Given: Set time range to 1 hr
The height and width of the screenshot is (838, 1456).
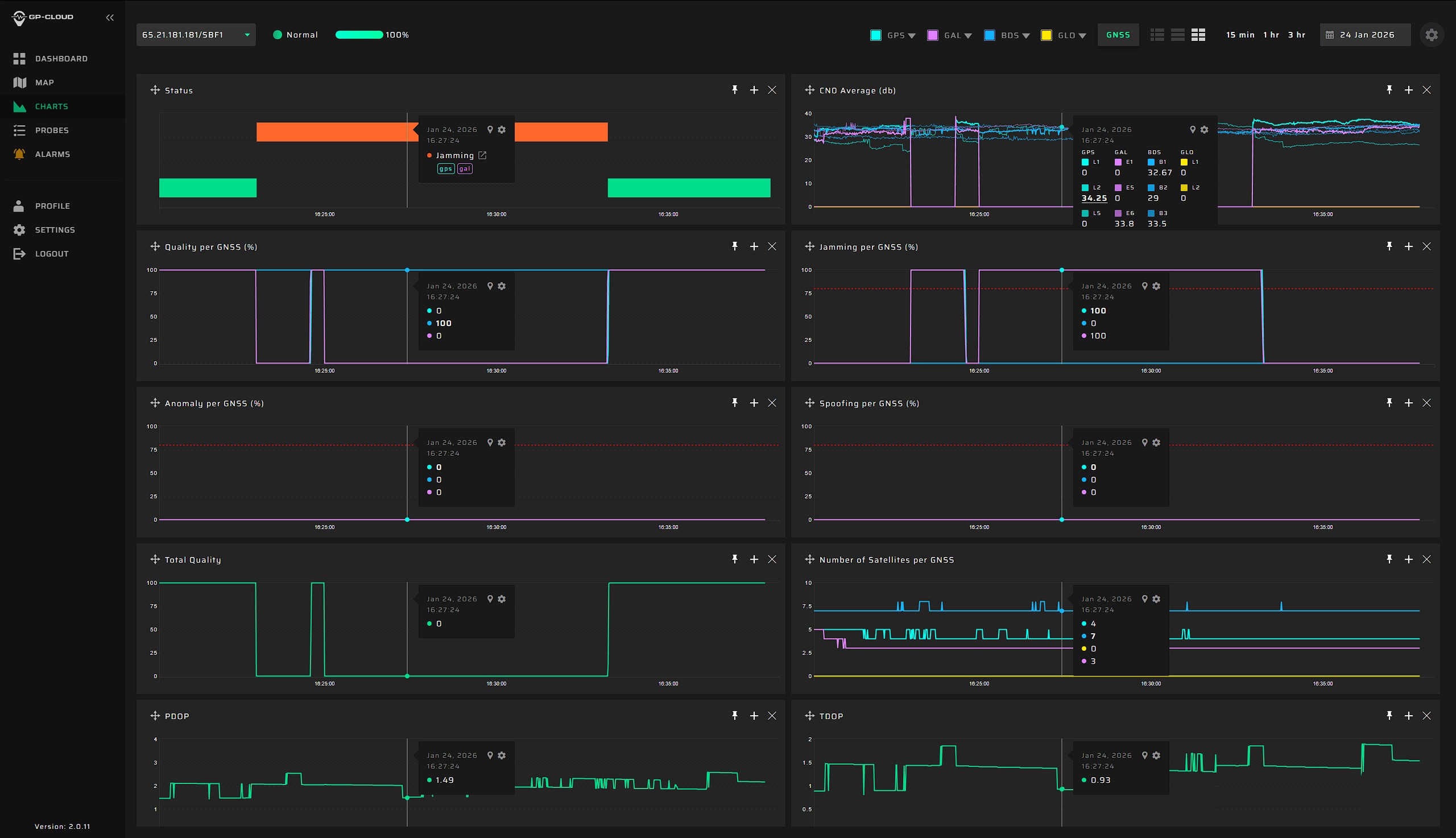Looking at the screenshot, I should (x=1271, y=35).
